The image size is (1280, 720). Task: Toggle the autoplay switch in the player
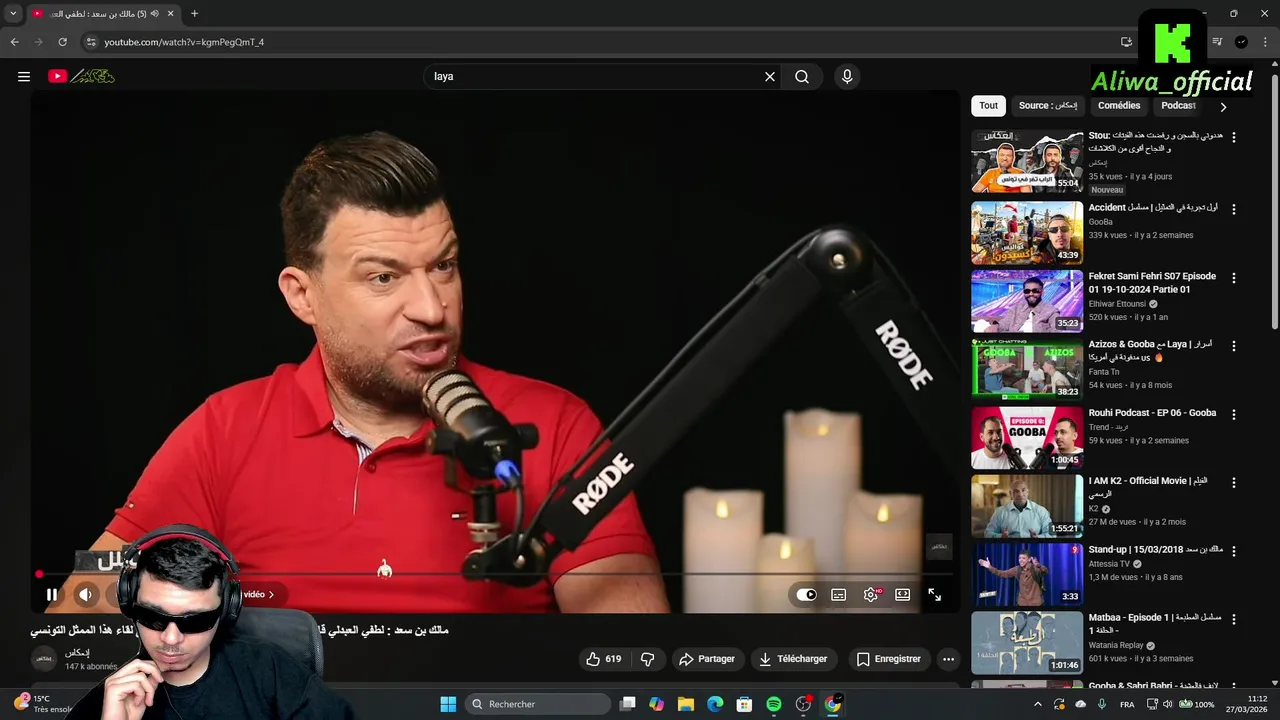(806, 594)
